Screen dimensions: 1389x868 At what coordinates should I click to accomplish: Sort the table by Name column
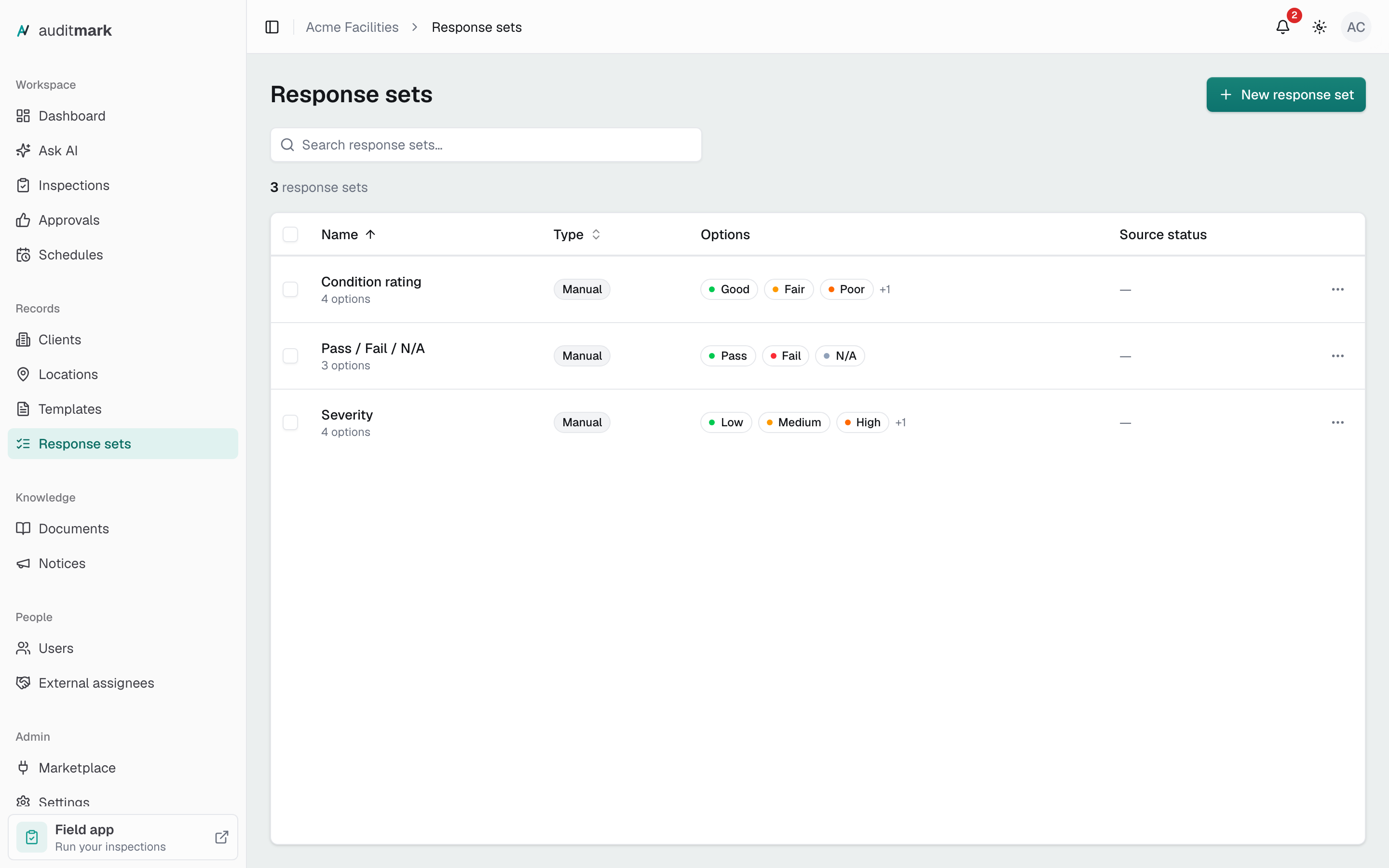[348, 234]
